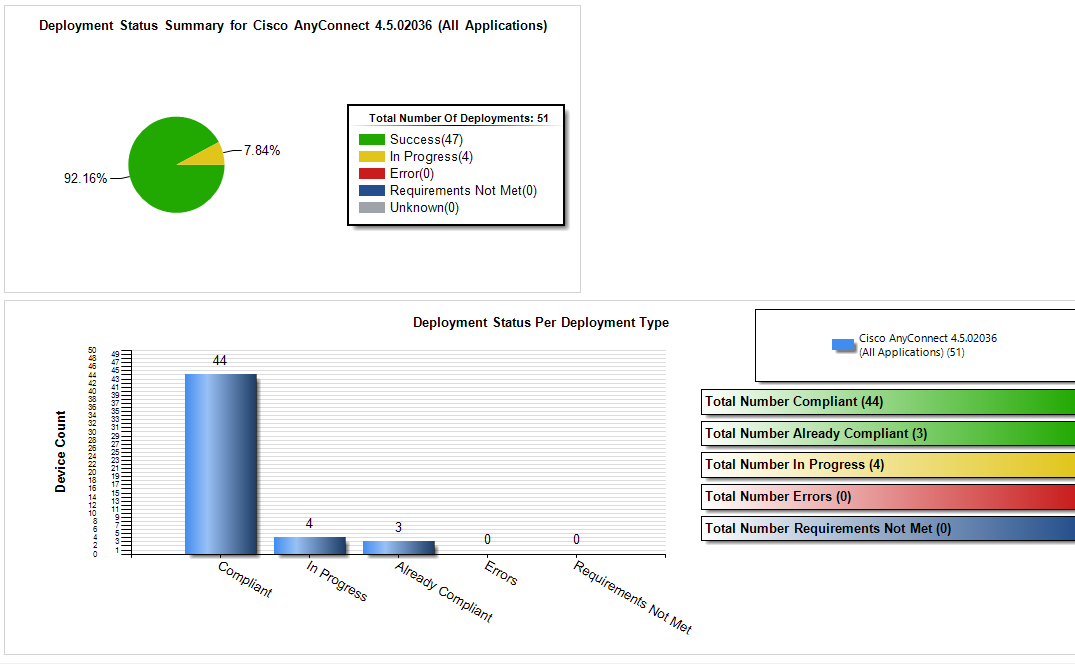Click the 3 value above Already Compliant bar
This screenshot has width=1075, height=664.
398,528
